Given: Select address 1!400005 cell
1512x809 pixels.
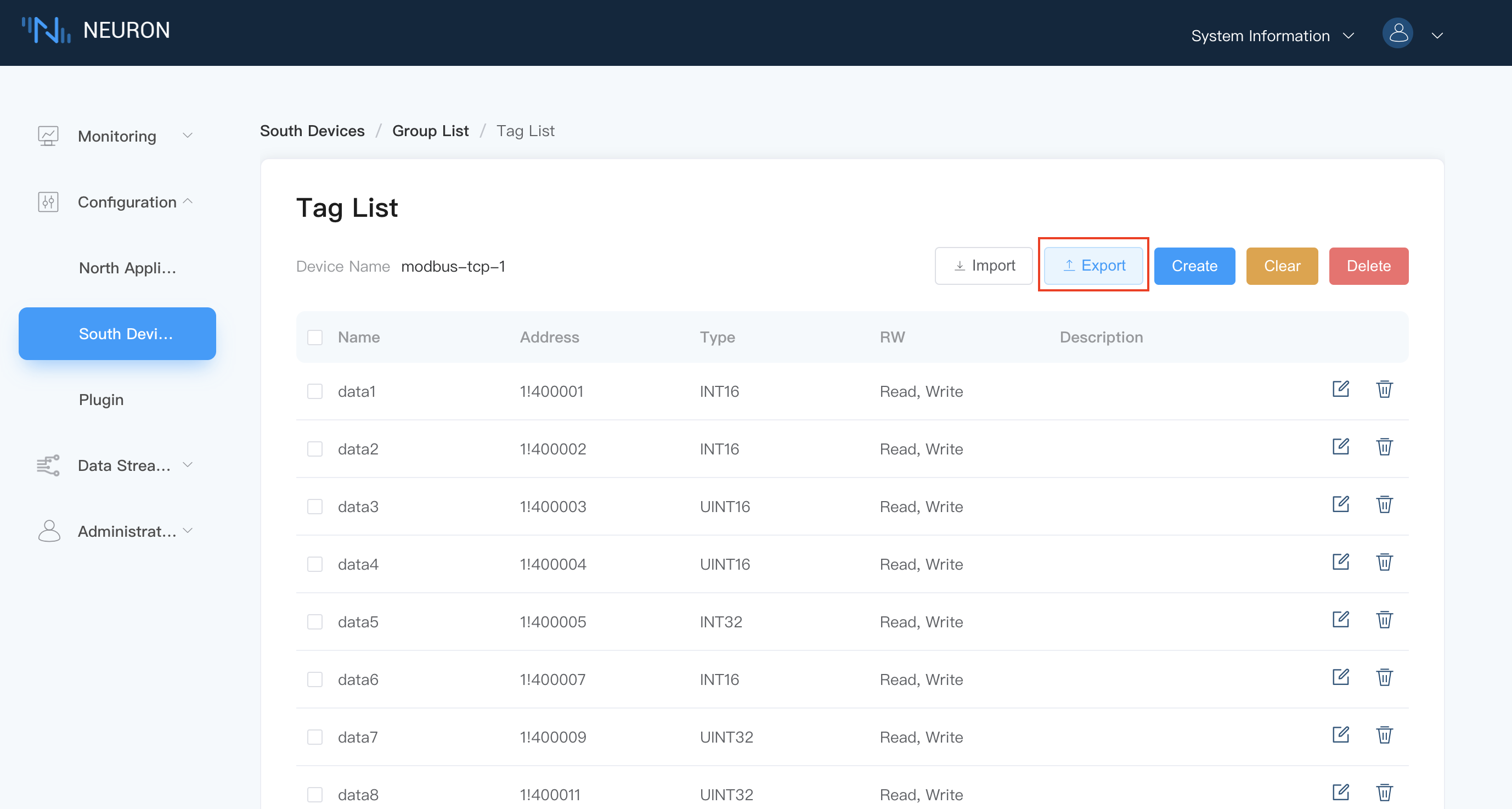Looking at the screenshot, I should tap(552, 621).
